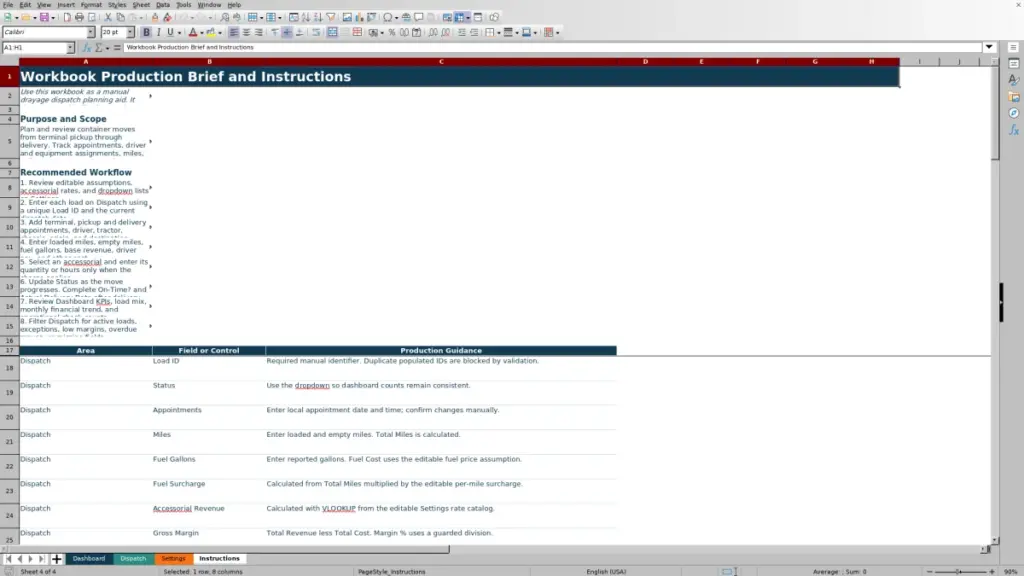Open the sidebar Navigator compass icon
The height and width of the screenshot is (576, 1024).
tap(1014, 113)
